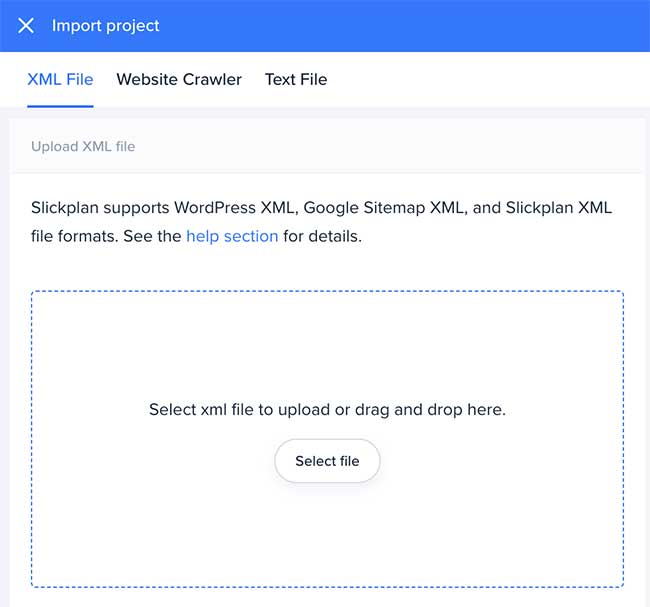Select the Text File tab

[296, 79]
